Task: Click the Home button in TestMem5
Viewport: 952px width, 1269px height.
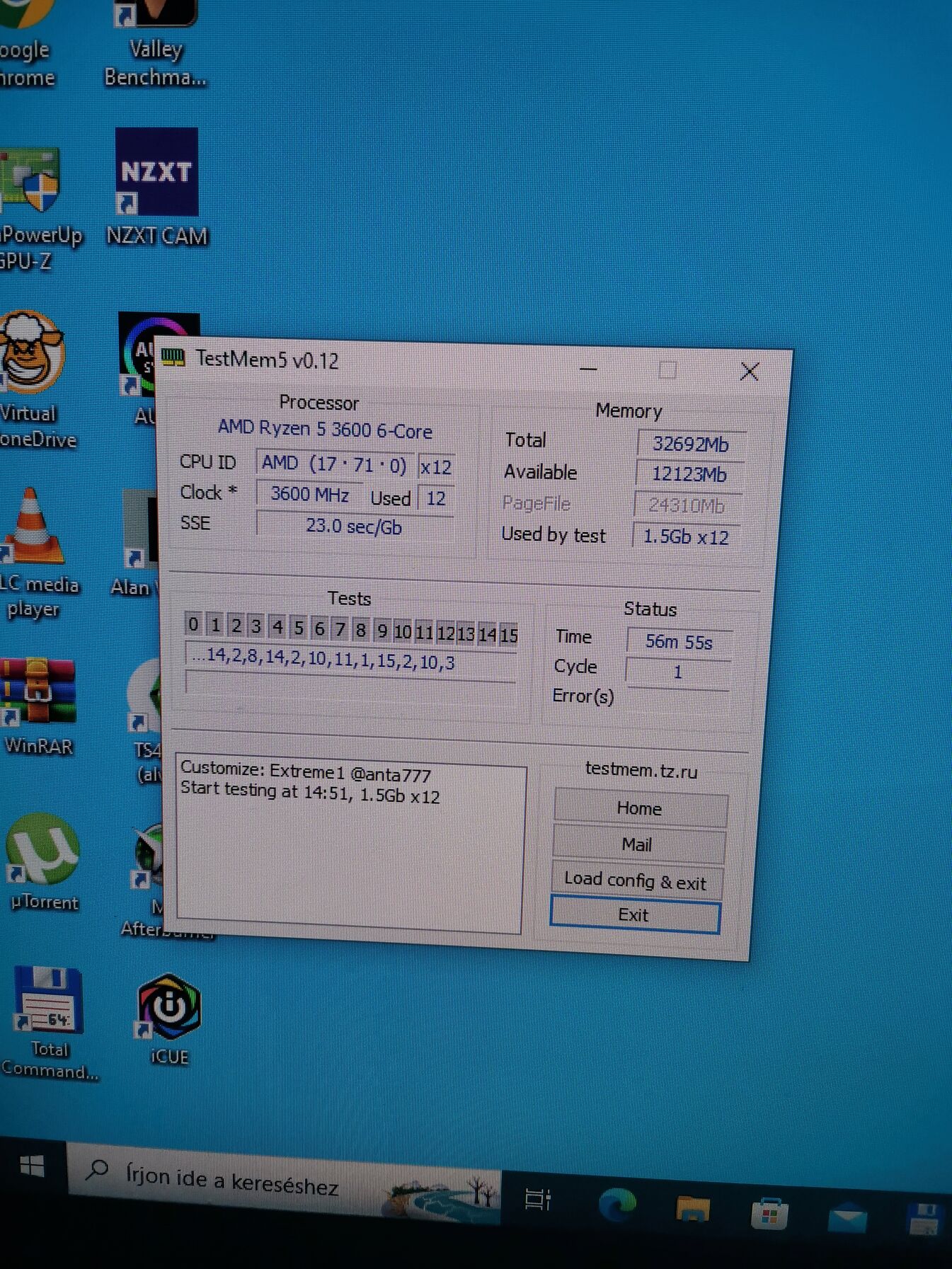Action: tap(640, 808)
